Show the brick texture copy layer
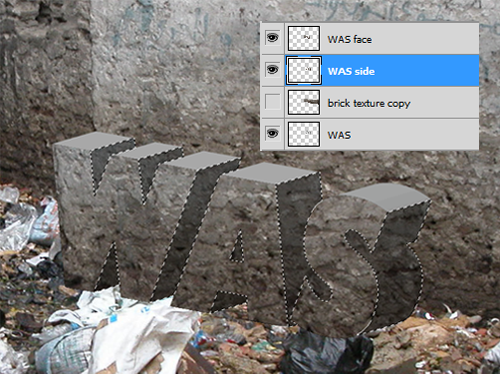The height and width of the screenshot is (374, 500). point(272,102)
